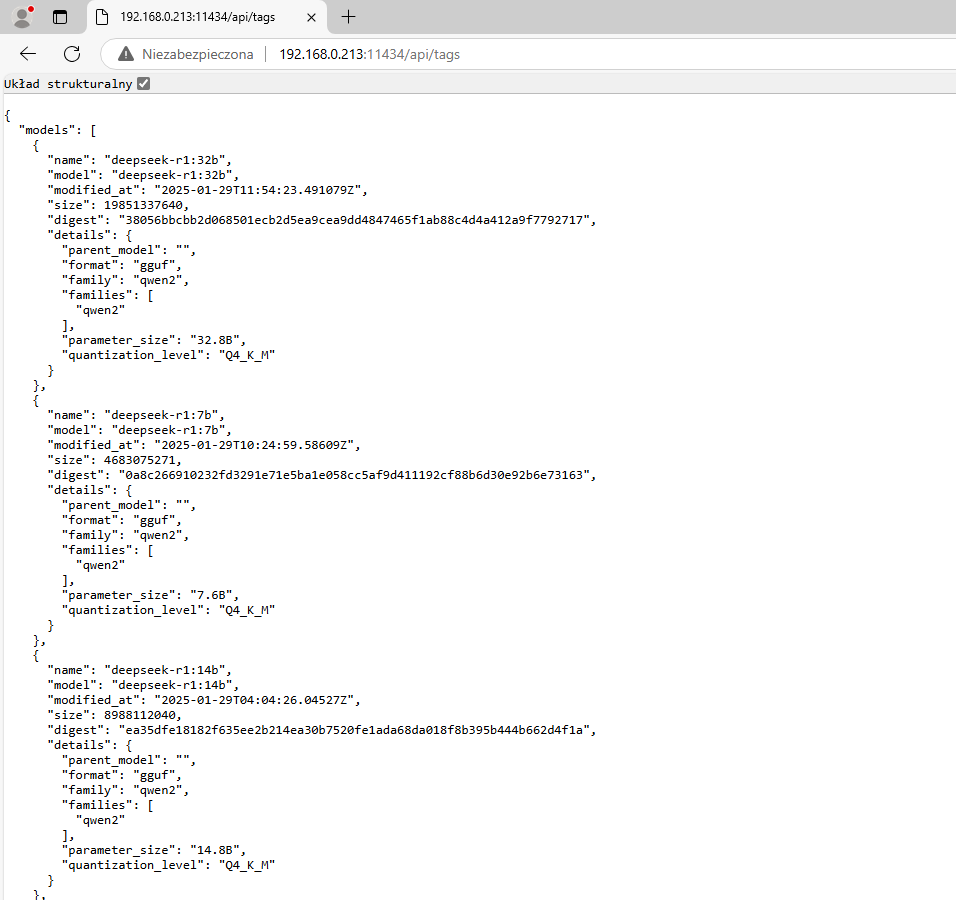Click the digest starting with 0a8c26691023
The image size is (956, 900).
354,474
